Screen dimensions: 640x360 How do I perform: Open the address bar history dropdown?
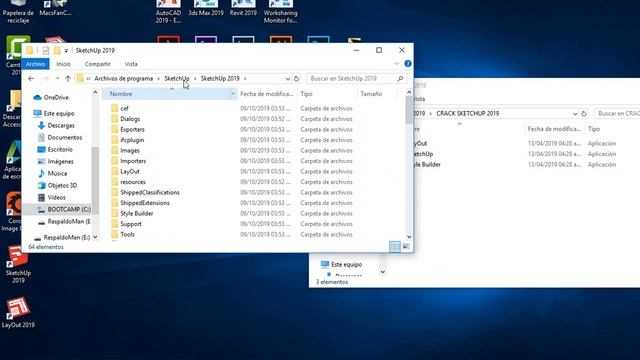tap(288, 78)
